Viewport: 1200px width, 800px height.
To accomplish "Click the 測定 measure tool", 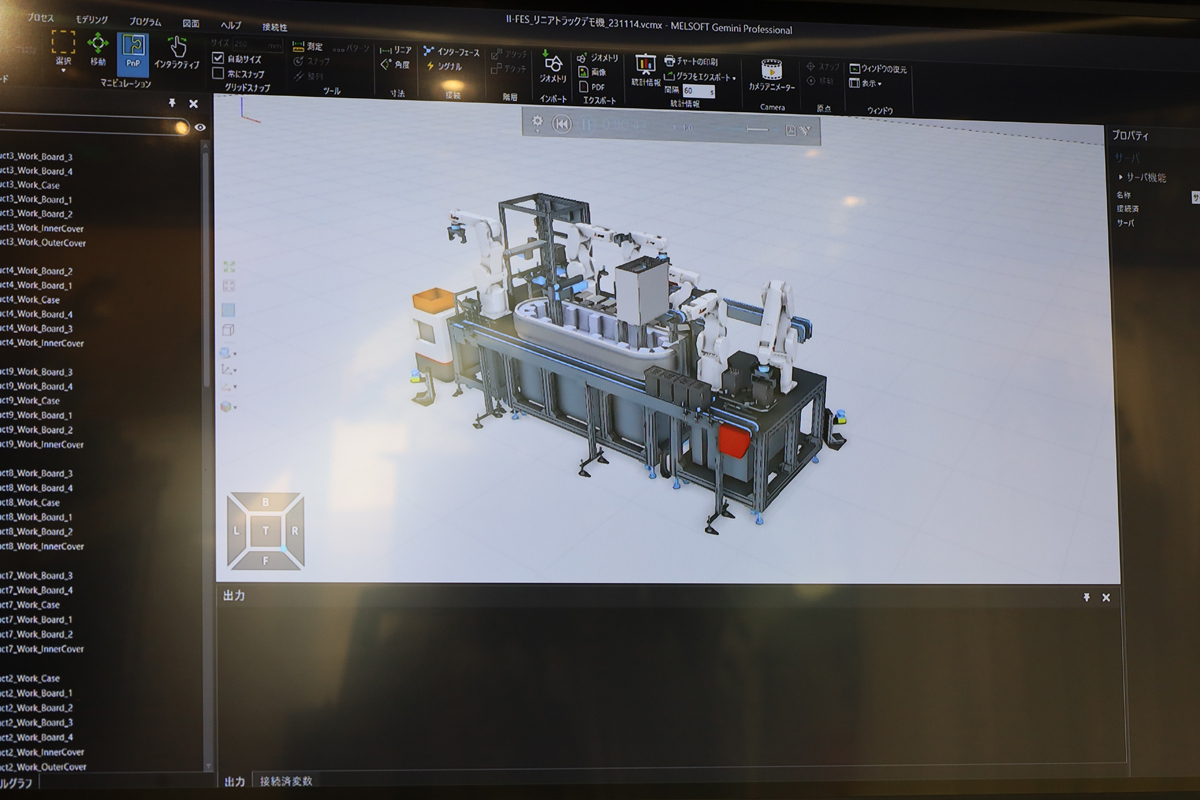I will [309, 47].
